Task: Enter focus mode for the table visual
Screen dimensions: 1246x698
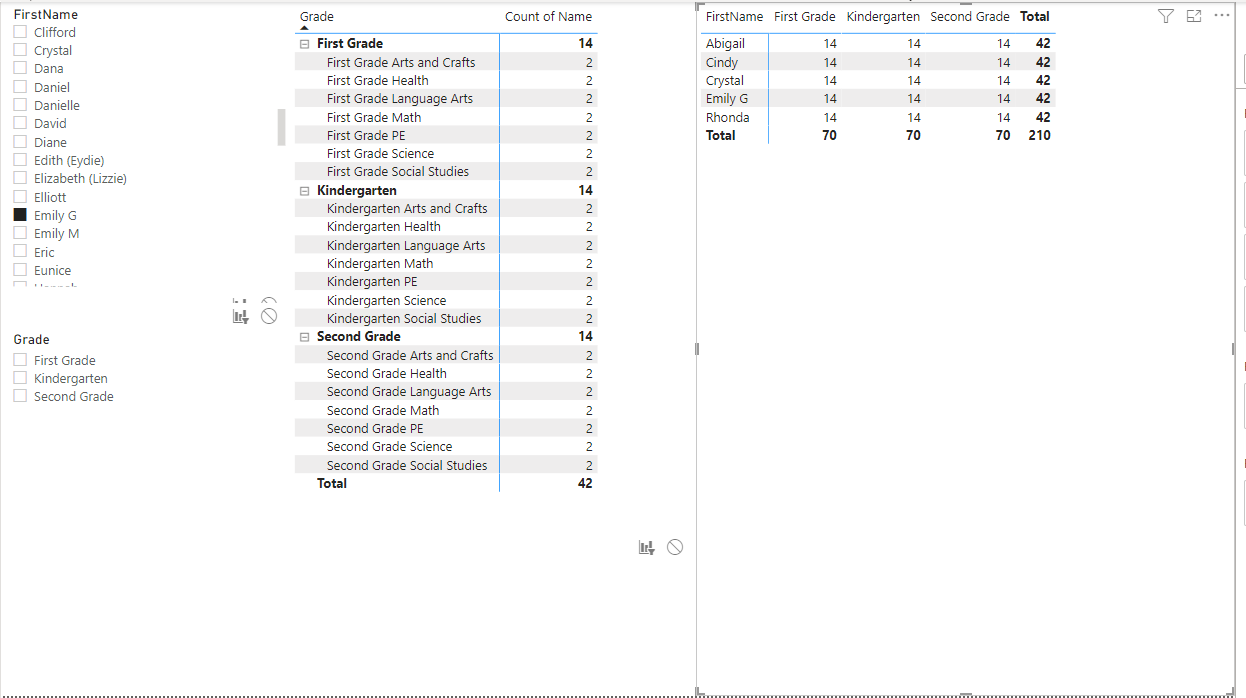Action: click(1194, 16)
